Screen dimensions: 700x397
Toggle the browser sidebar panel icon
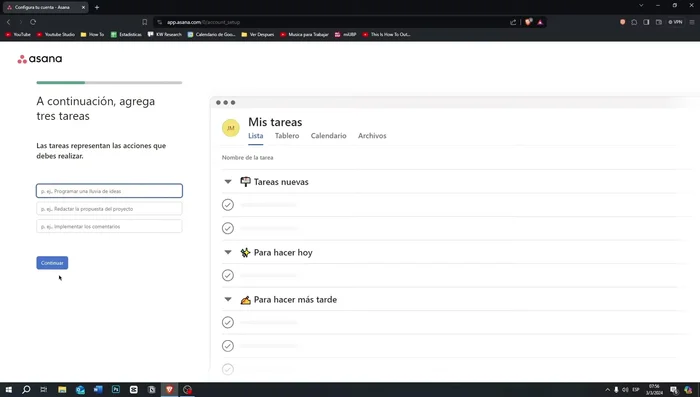click(646, 22)
